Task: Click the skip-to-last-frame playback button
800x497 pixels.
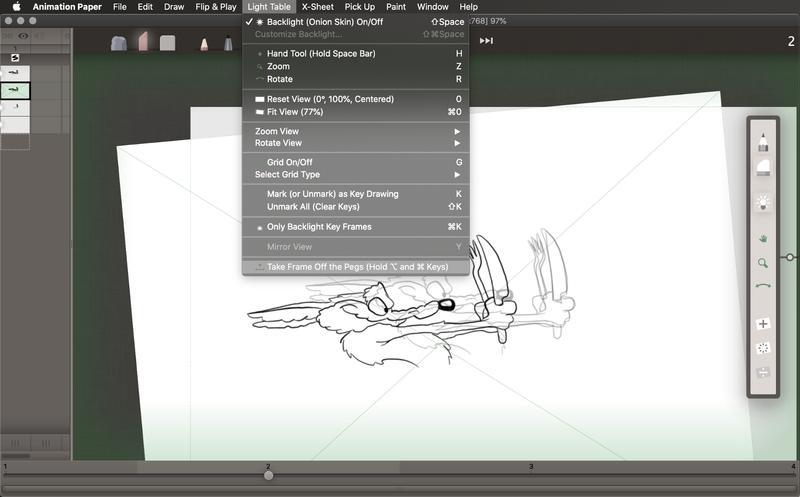Action: (486, 41)
